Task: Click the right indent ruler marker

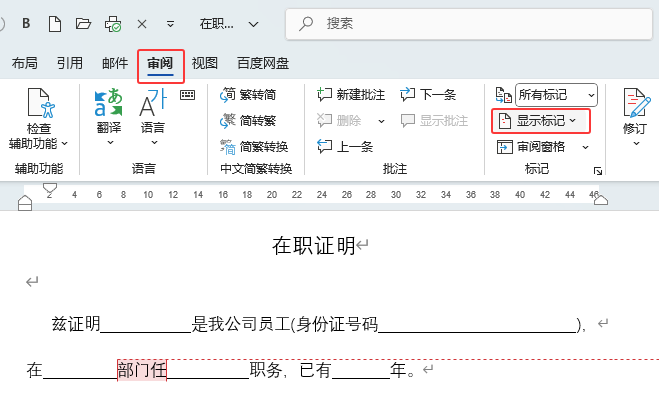Action: pyautogui.click(x=601, y=200)
